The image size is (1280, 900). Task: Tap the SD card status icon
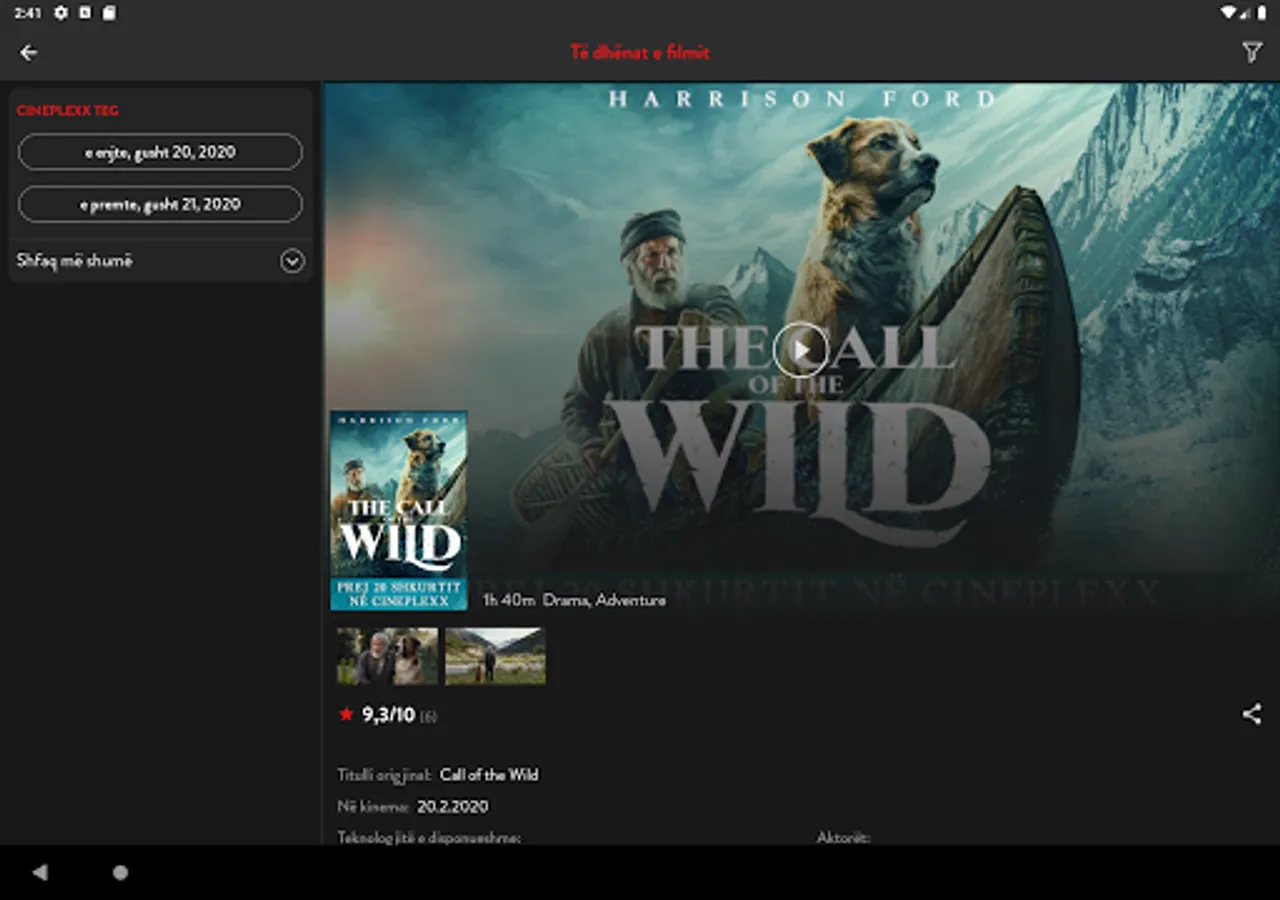[109, 13]
